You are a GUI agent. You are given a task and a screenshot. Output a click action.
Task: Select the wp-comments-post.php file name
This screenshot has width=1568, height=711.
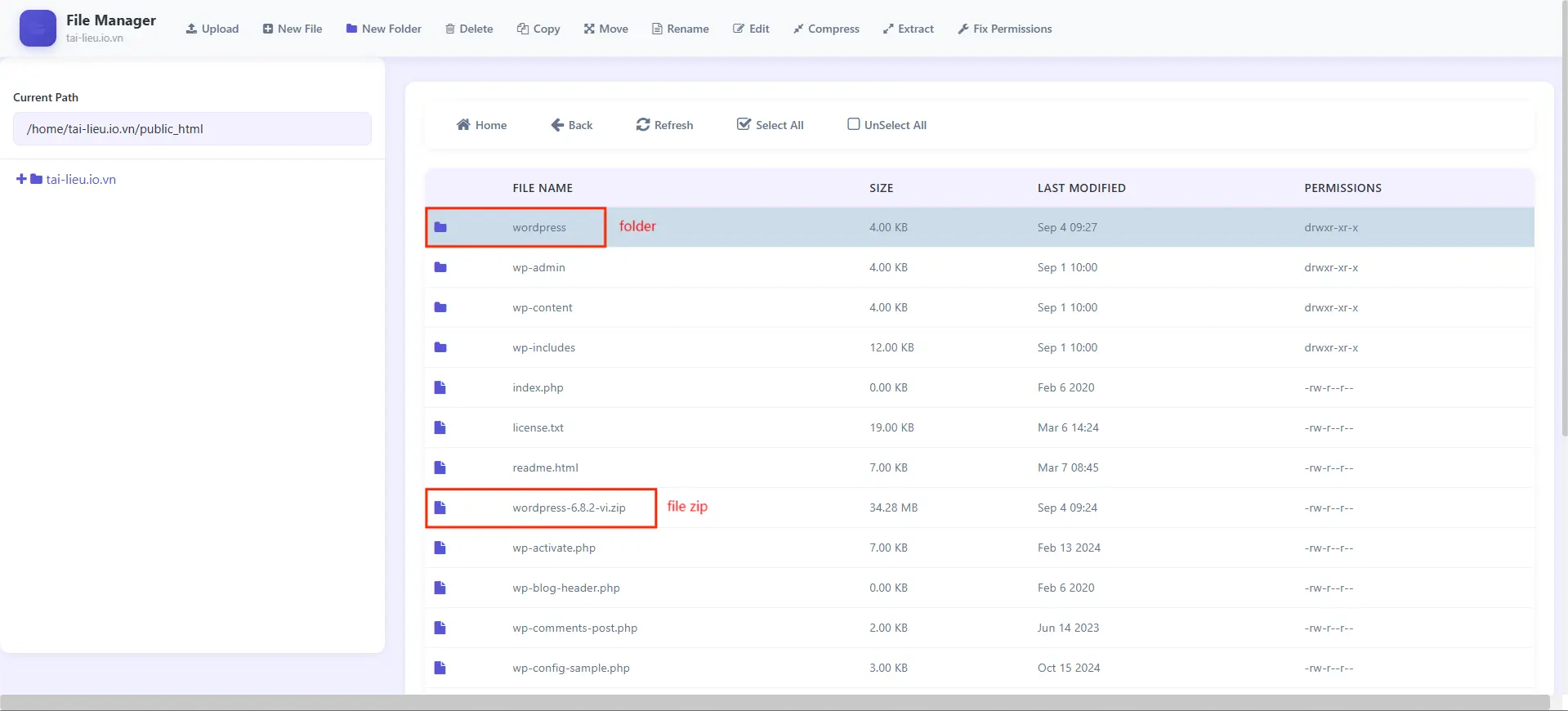point(574,628)
